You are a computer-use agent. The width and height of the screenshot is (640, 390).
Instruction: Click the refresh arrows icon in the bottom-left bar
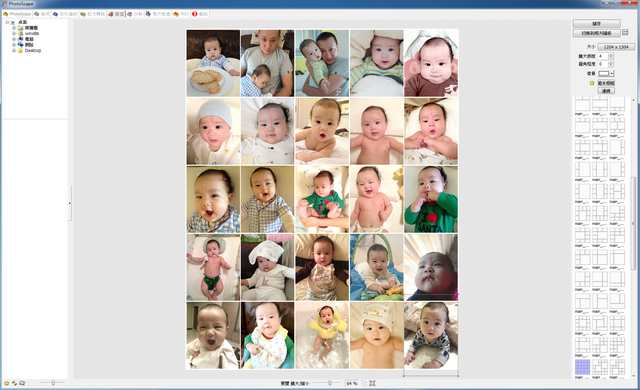click(14, 383)
